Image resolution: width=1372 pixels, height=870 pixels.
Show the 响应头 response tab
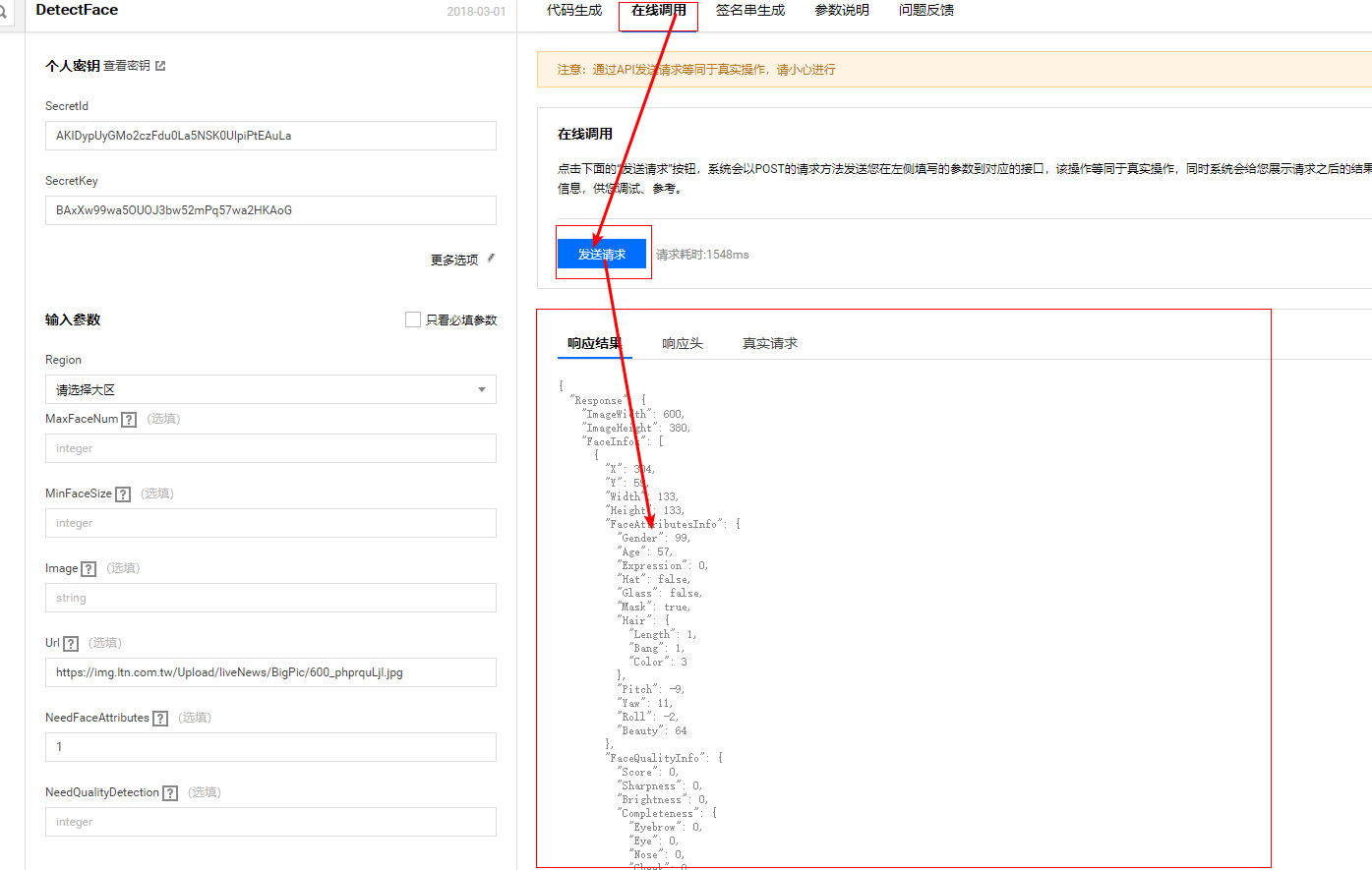point(683,343)
